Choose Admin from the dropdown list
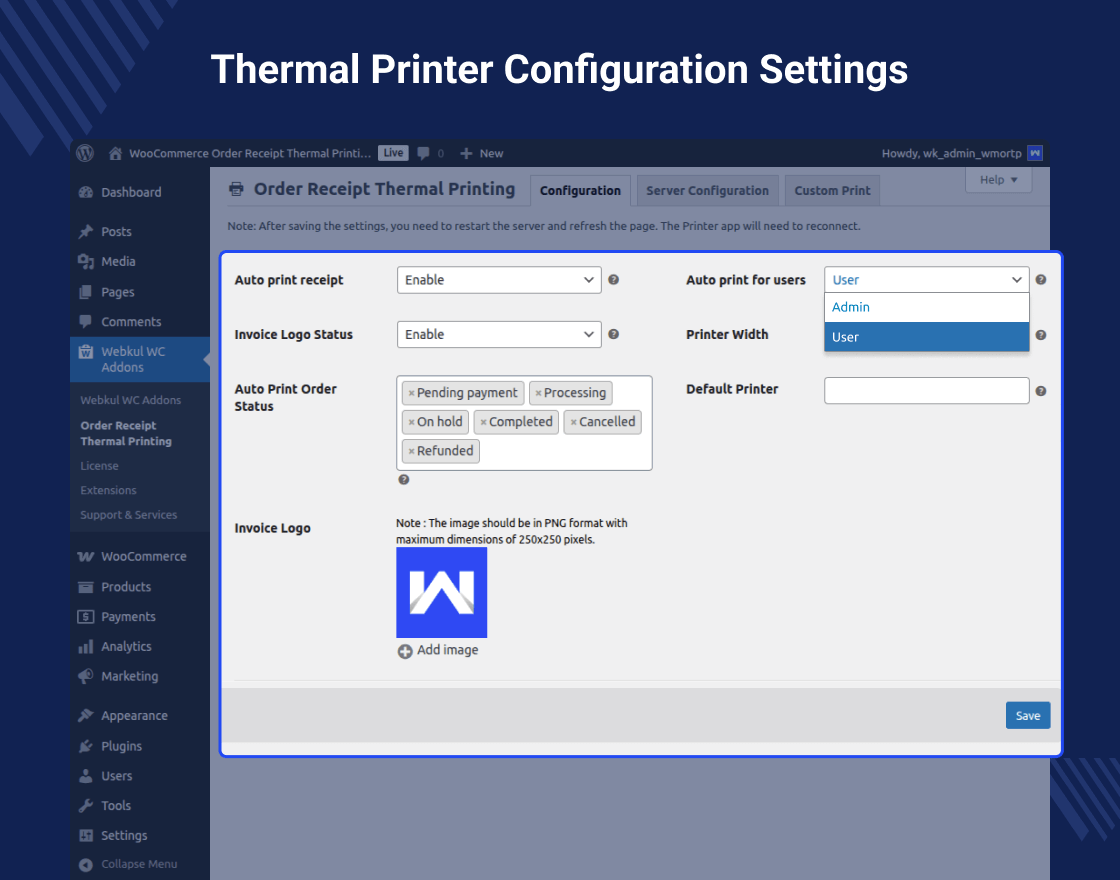 pos(926,307)
